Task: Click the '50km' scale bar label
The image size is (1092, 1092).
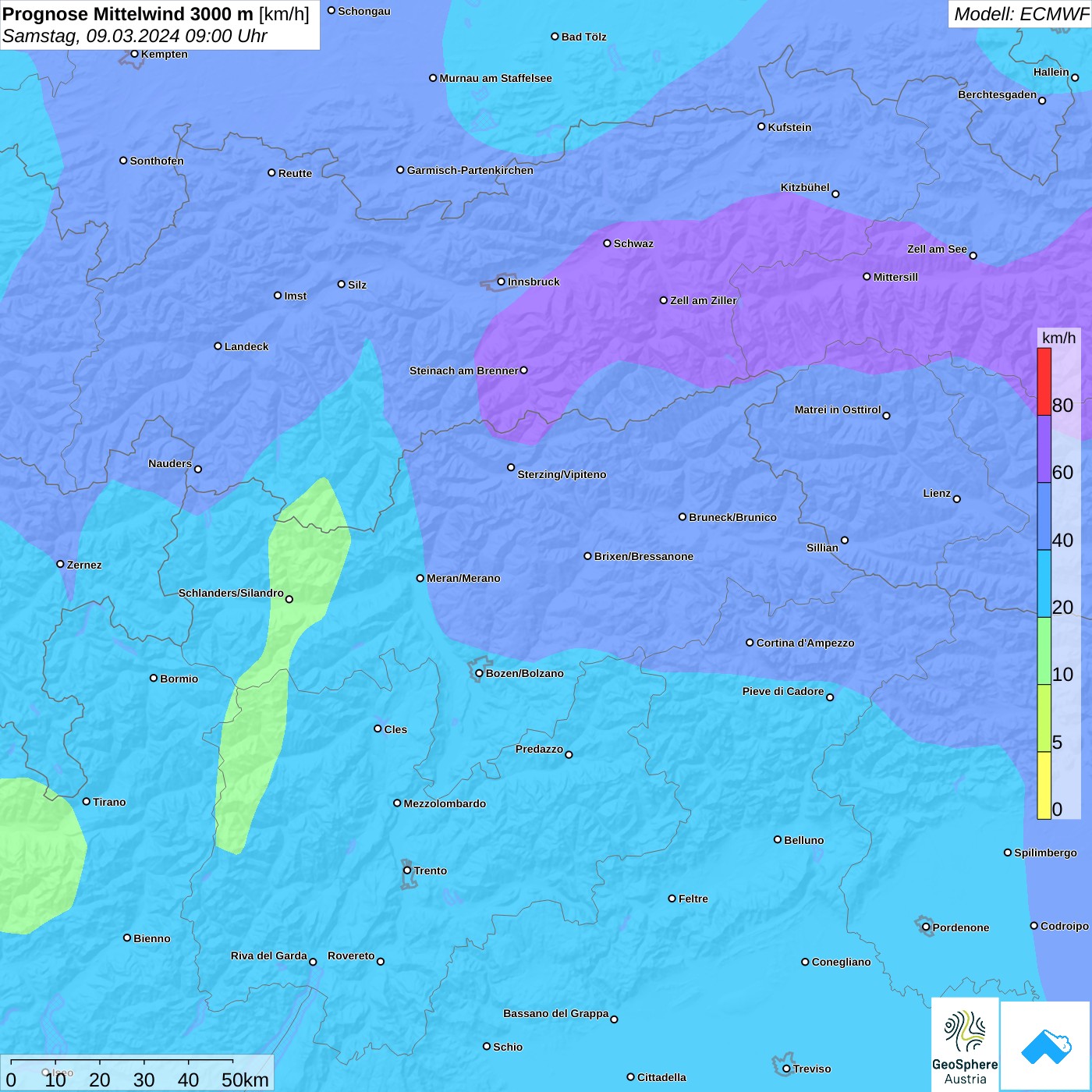Action: click(245, 1080)
